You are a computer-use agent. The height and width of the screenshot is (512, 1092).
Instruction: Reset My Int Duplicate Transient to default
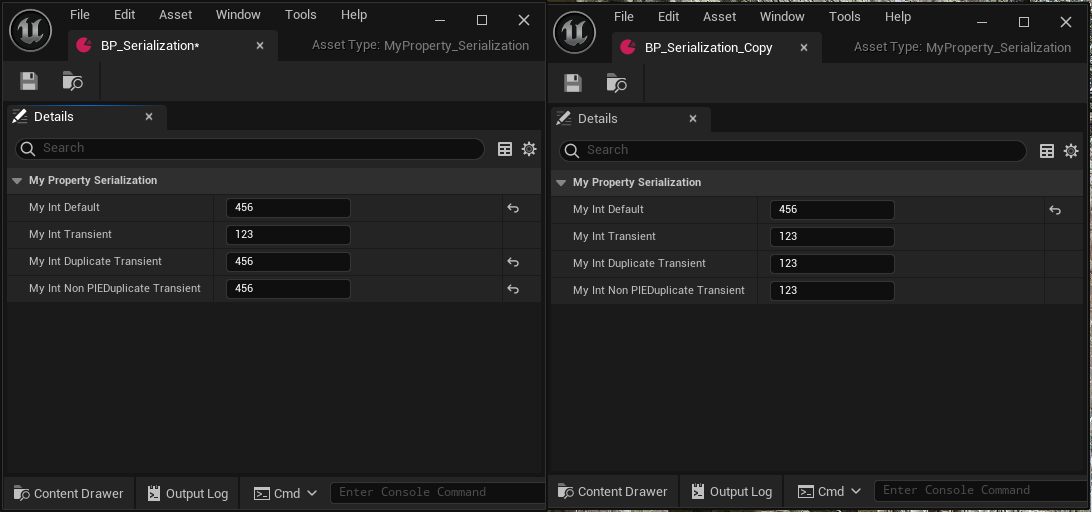pos(513,262)
